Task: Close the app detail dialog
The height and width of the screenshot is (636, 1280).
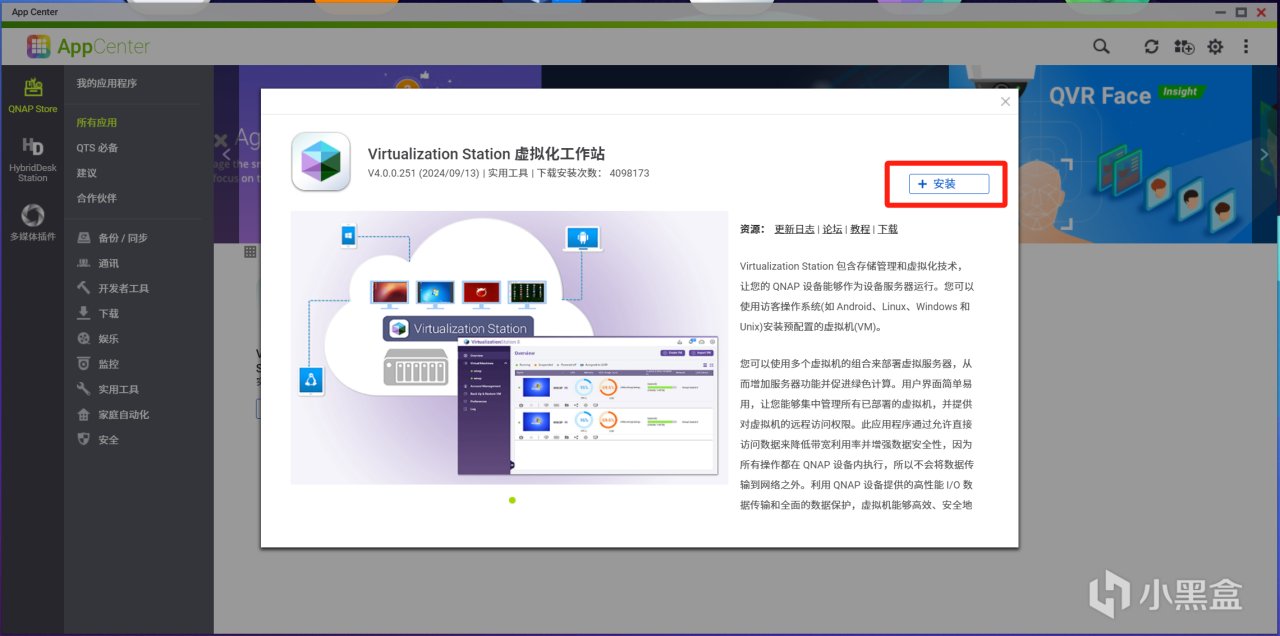Action: 1005,101
